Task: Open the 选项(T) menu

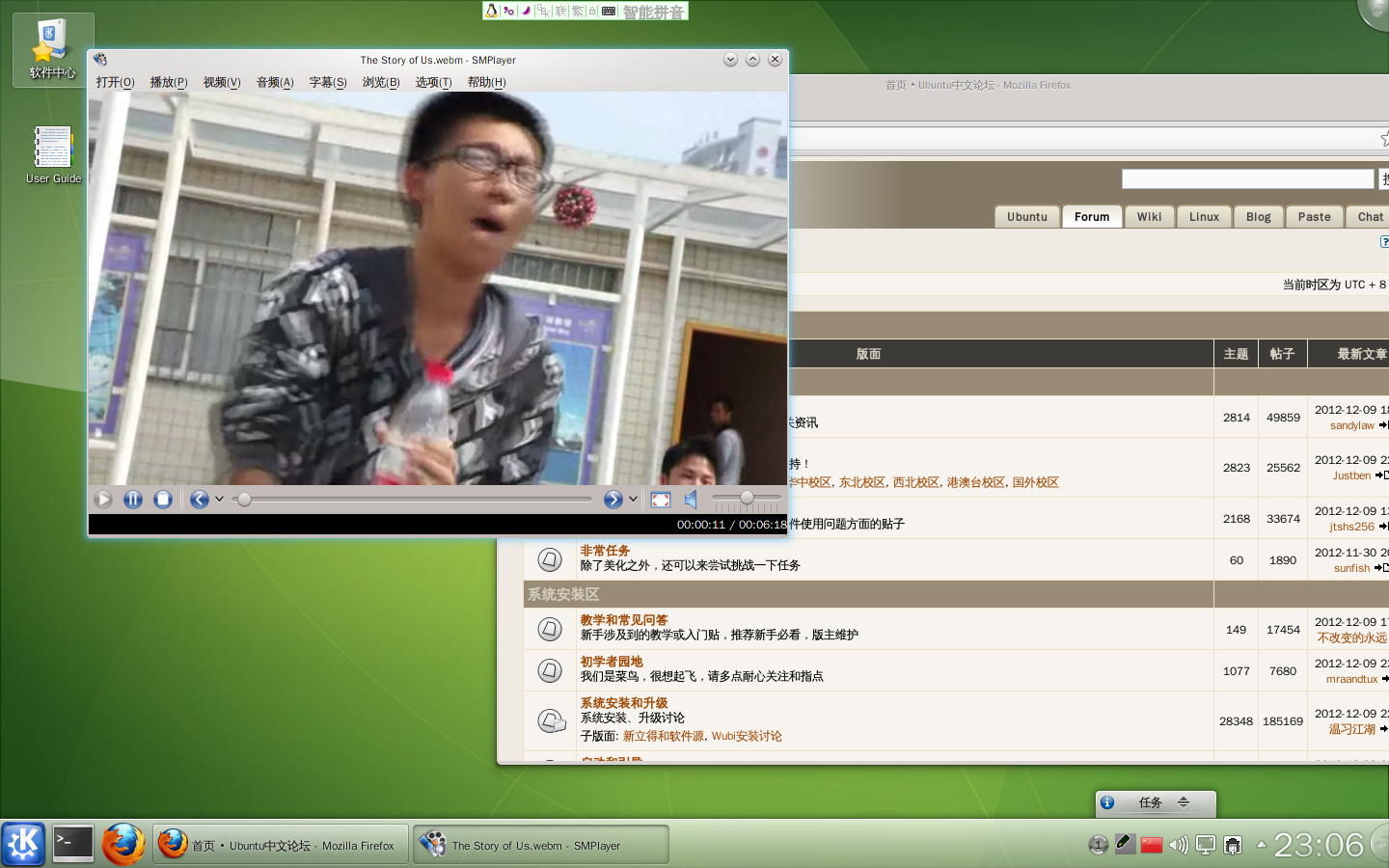Action: [x=434, y=82]
